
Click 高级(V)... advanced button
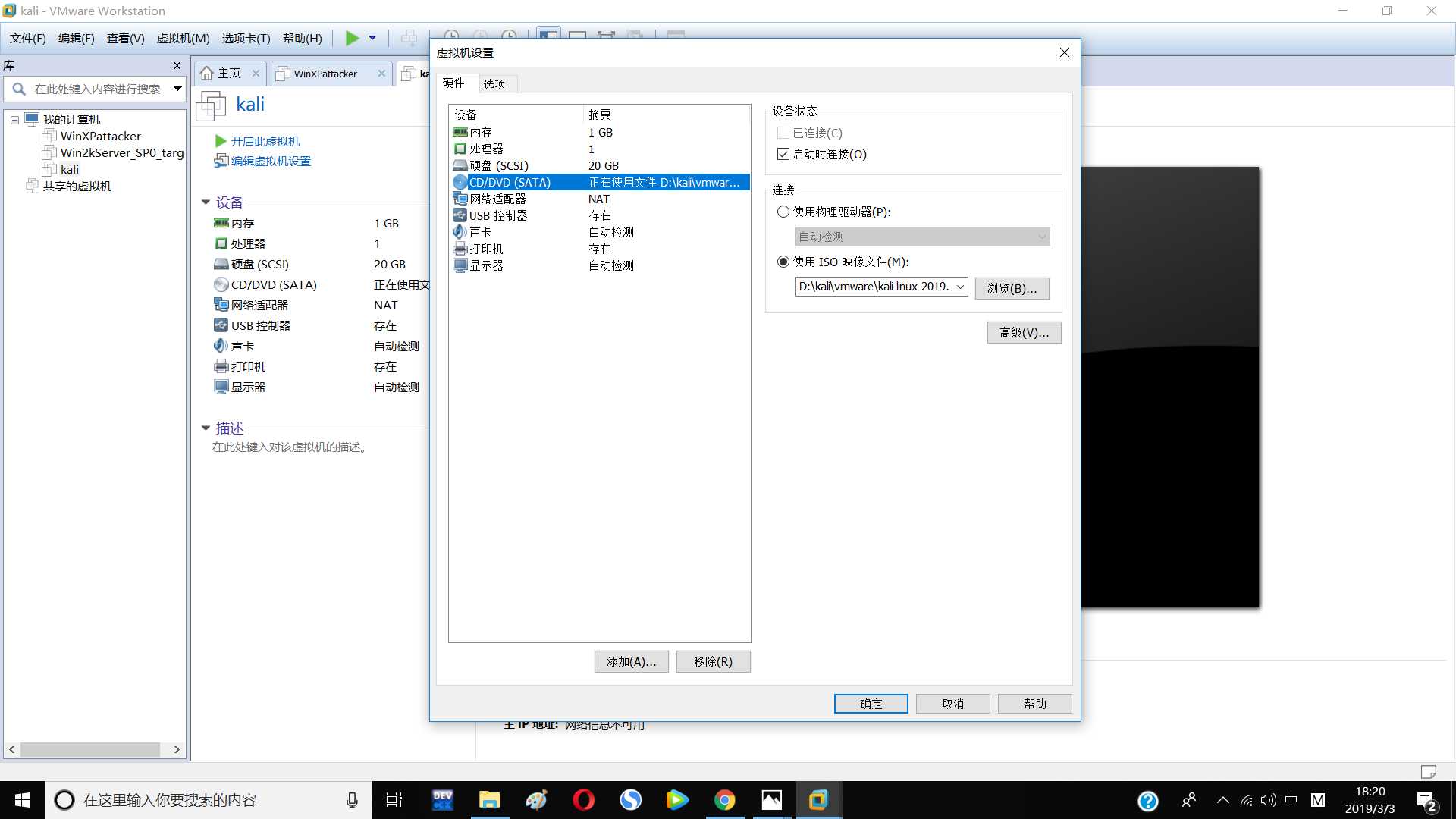point(1024,332)
